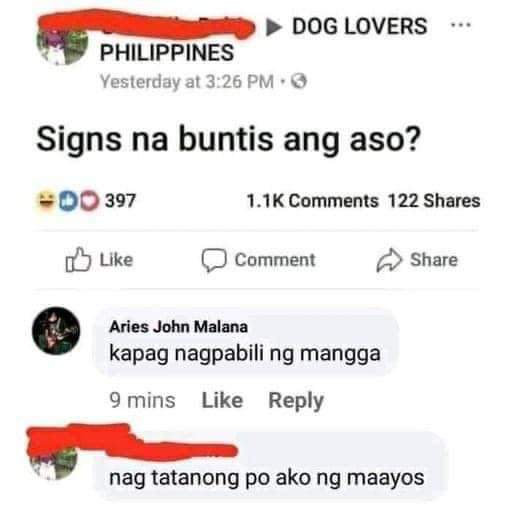Open the 397 reactions count list

click(121, 200)
